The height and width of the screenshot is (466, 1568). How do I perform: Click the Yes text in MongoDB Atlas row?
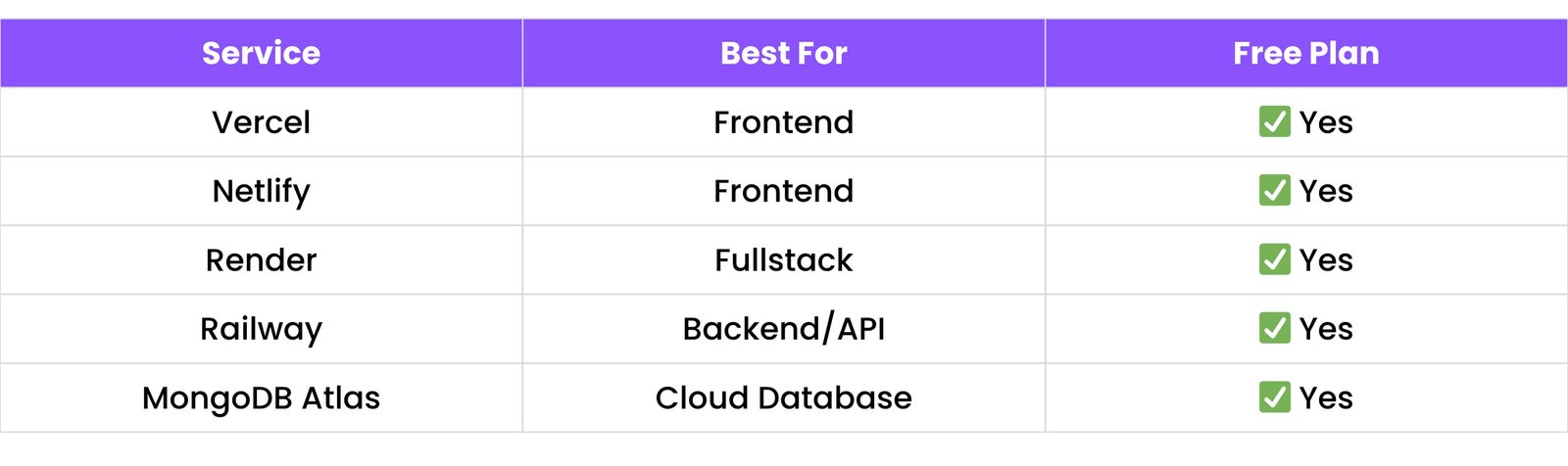pos(1326,397)
